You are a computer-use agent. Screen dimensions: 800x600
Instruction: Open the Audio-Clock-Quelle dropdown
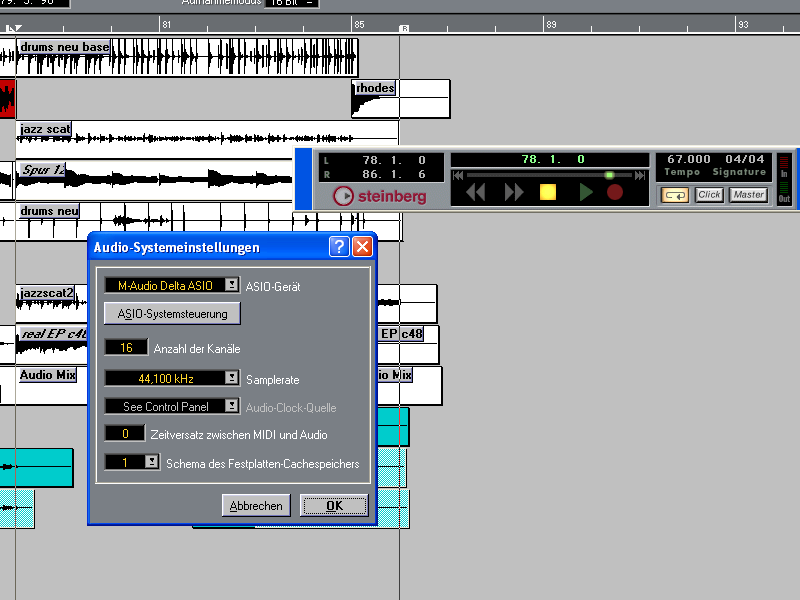232,406
